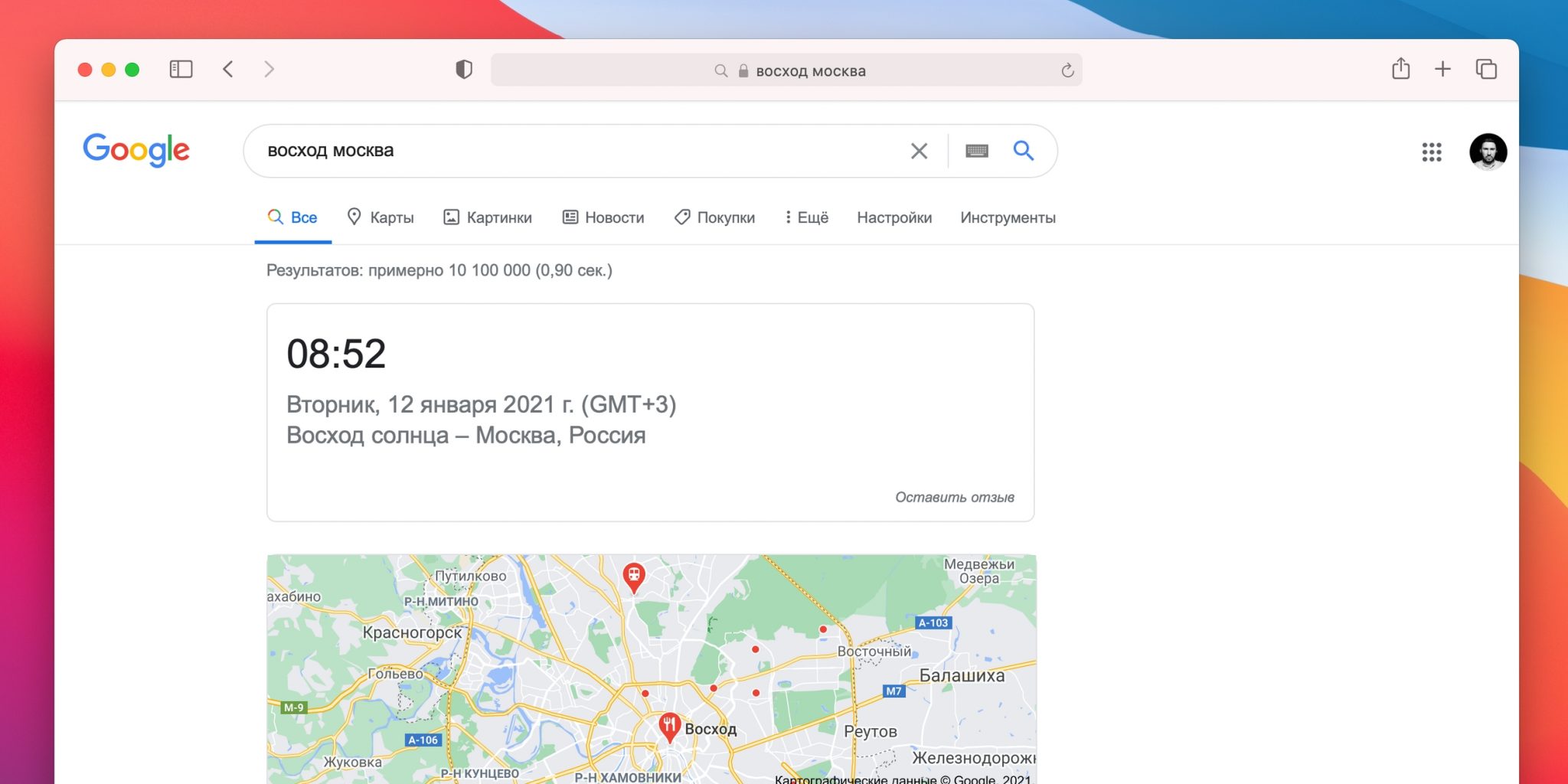The image size is (1568, 784).
Task: Click the Реутов label on the map
Action: pyautogui.click(x=871, y=731)
